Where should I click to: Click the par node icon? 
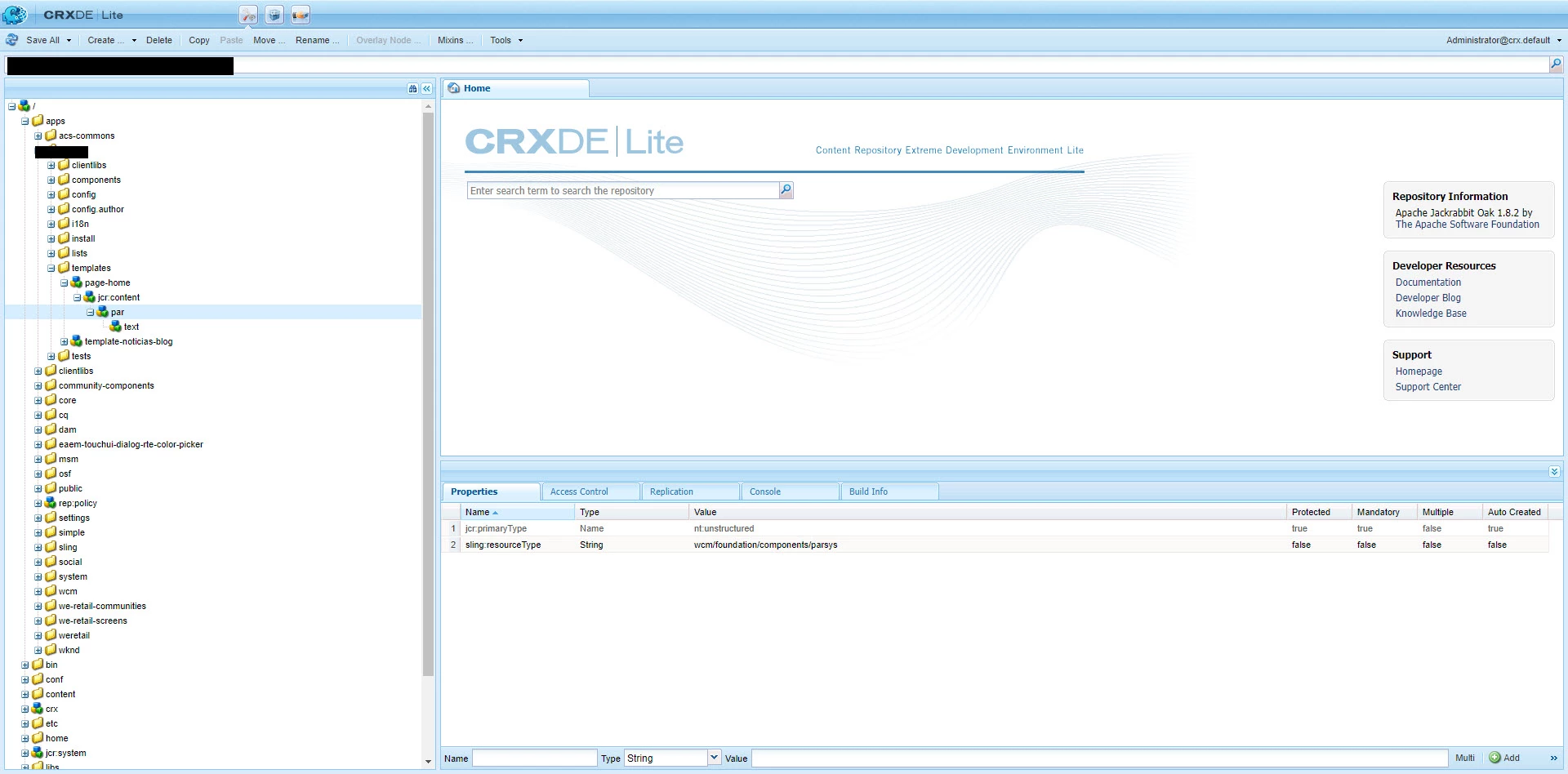coord(102,312)
